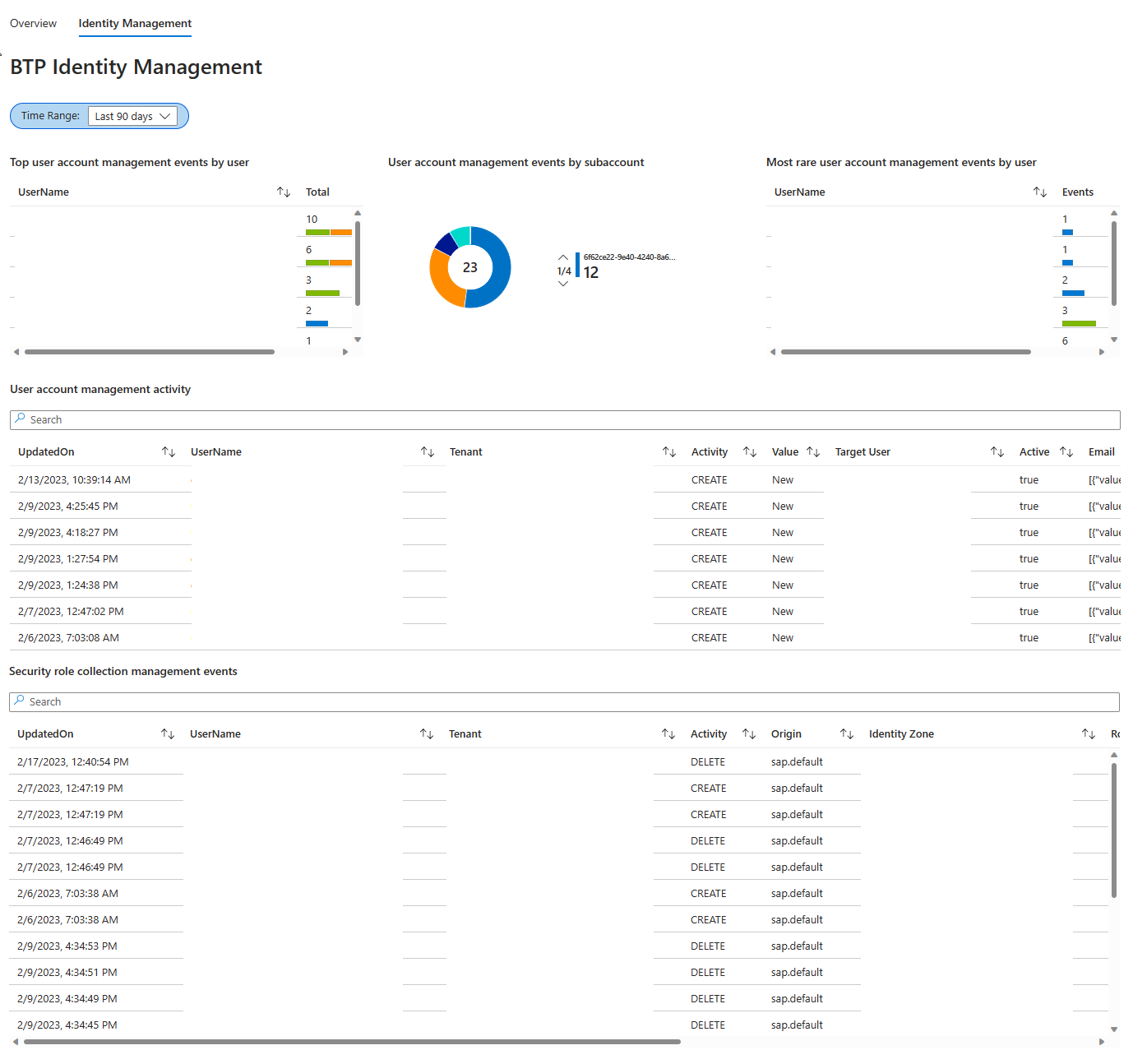Click horizontal scrollbar under most rare events table
Image resolution: width=1133 pixels, height=1064 pixels.
coord(906,352)
